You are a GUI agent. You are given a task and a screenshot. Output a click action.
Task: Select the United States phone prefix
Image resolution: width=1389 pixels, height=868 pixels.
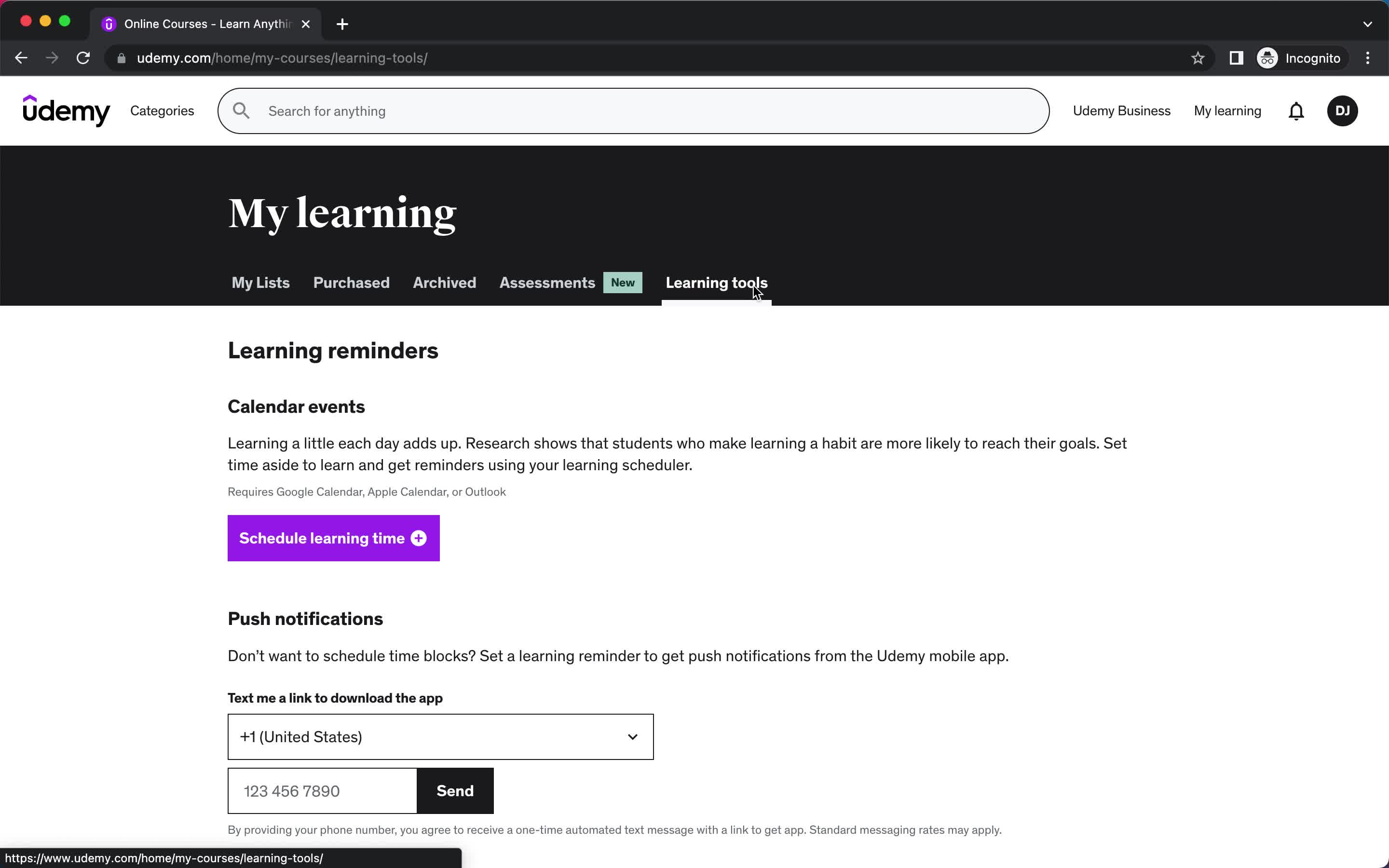440,737
